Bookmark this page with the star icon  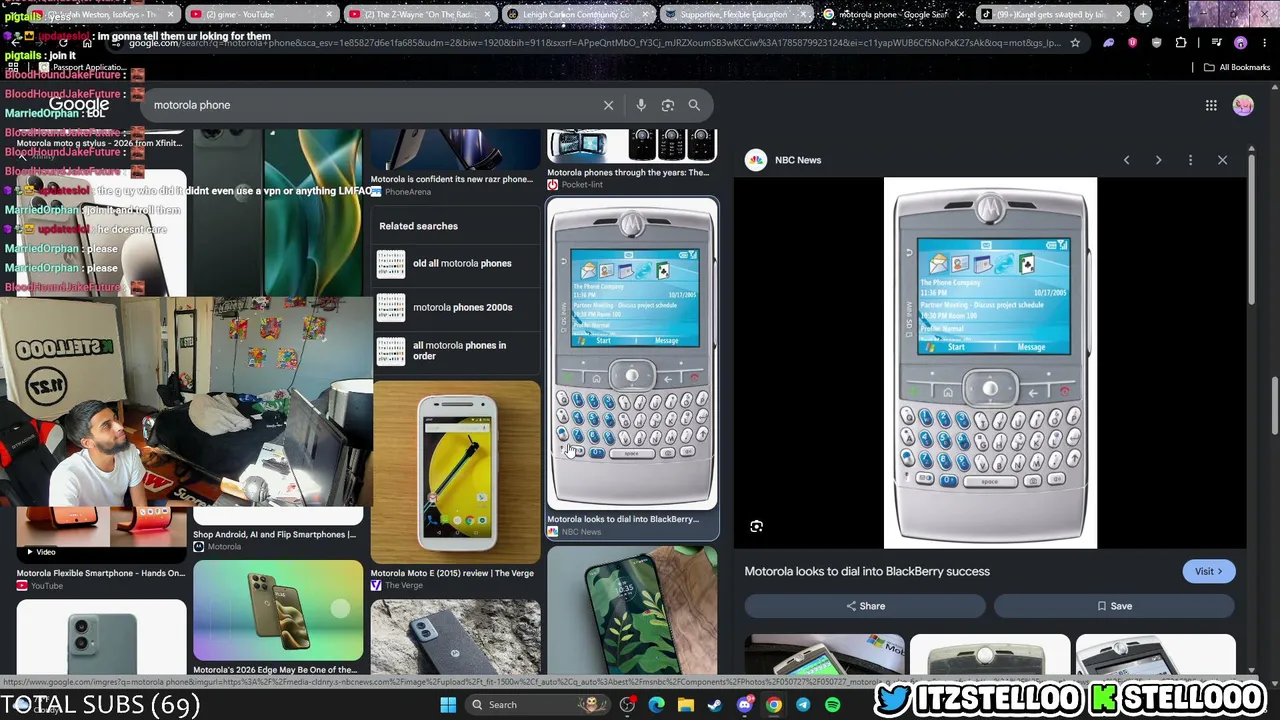point(1075,43)
